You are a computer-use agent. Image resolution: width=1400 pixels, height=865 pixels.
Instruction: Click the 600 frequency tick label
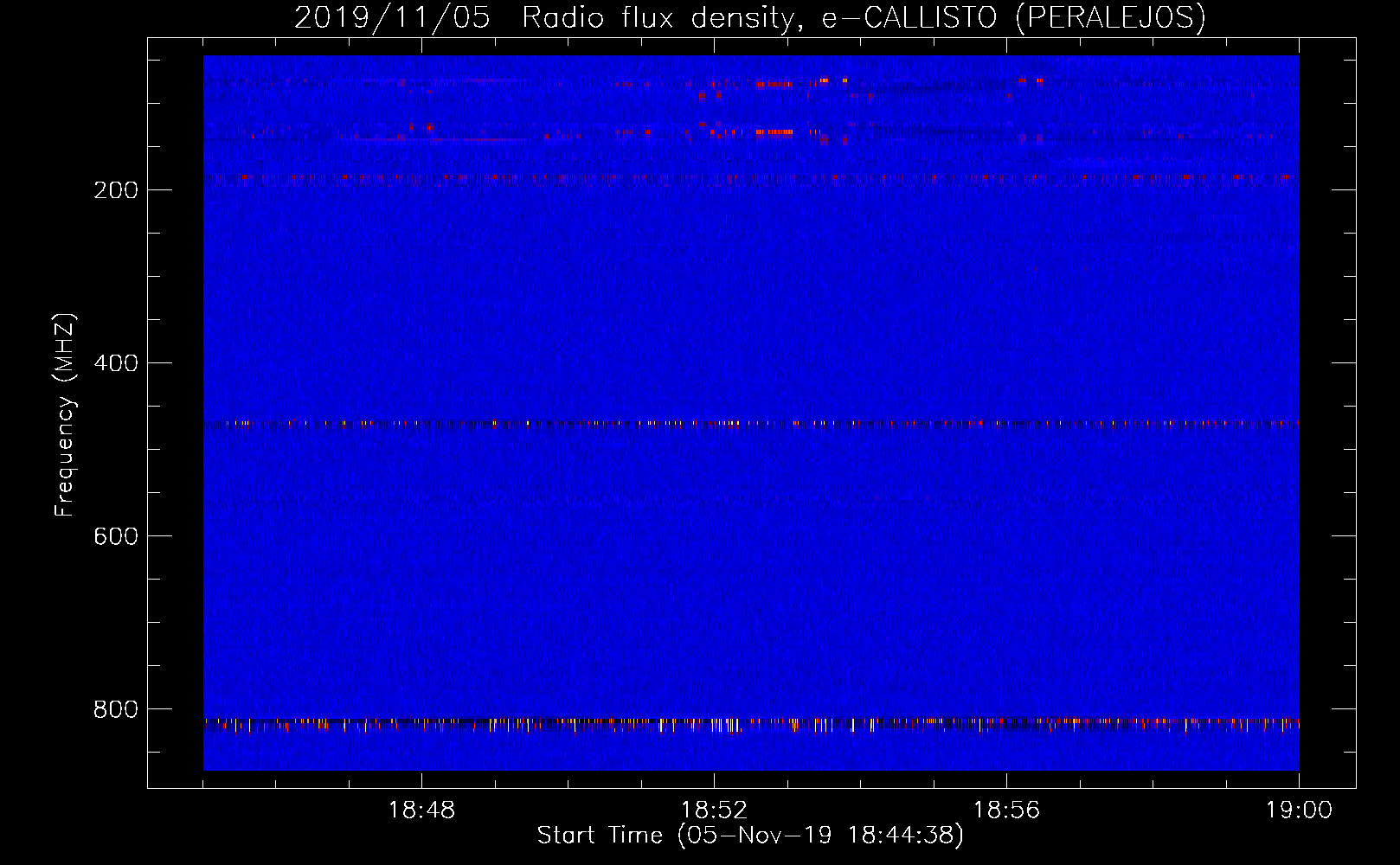point(116,536)
